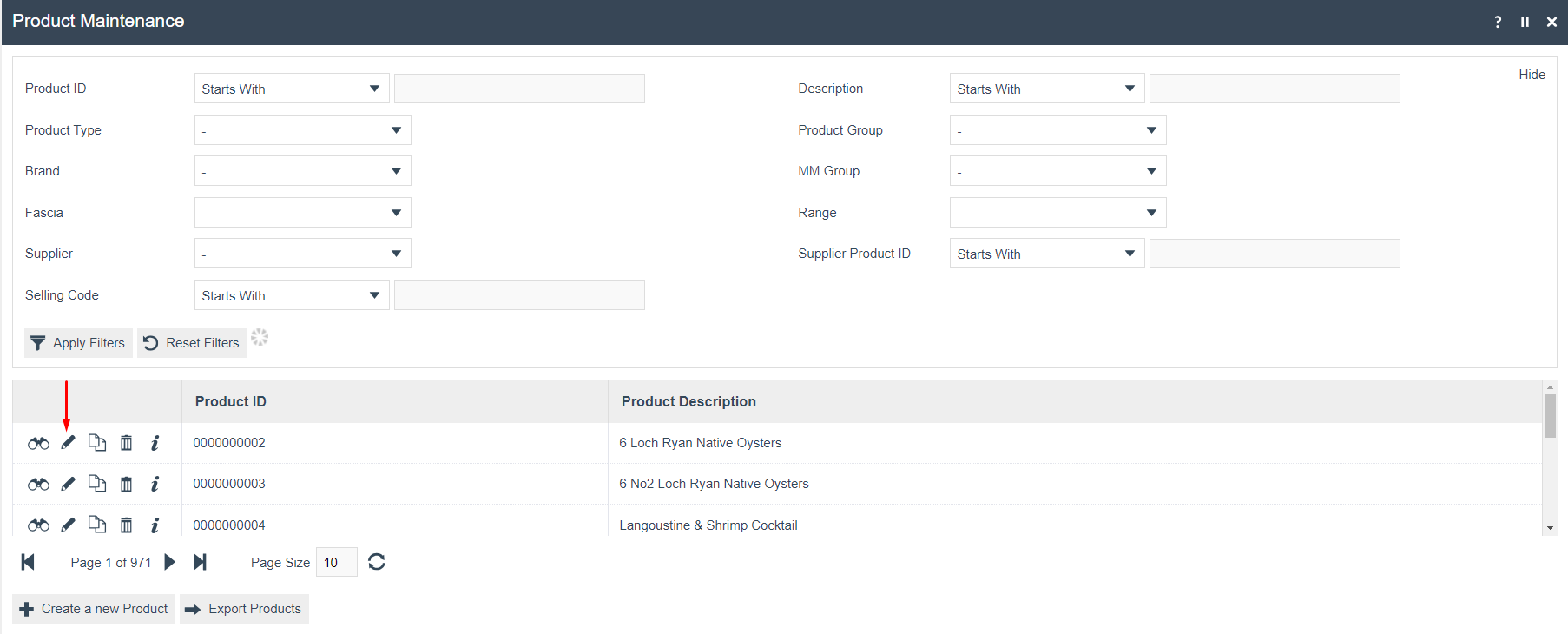Open Supplier Product ID match type dropdown
Image resolution: width=1568 pixels, height=634 pixels.
[x=1047, y=254]
